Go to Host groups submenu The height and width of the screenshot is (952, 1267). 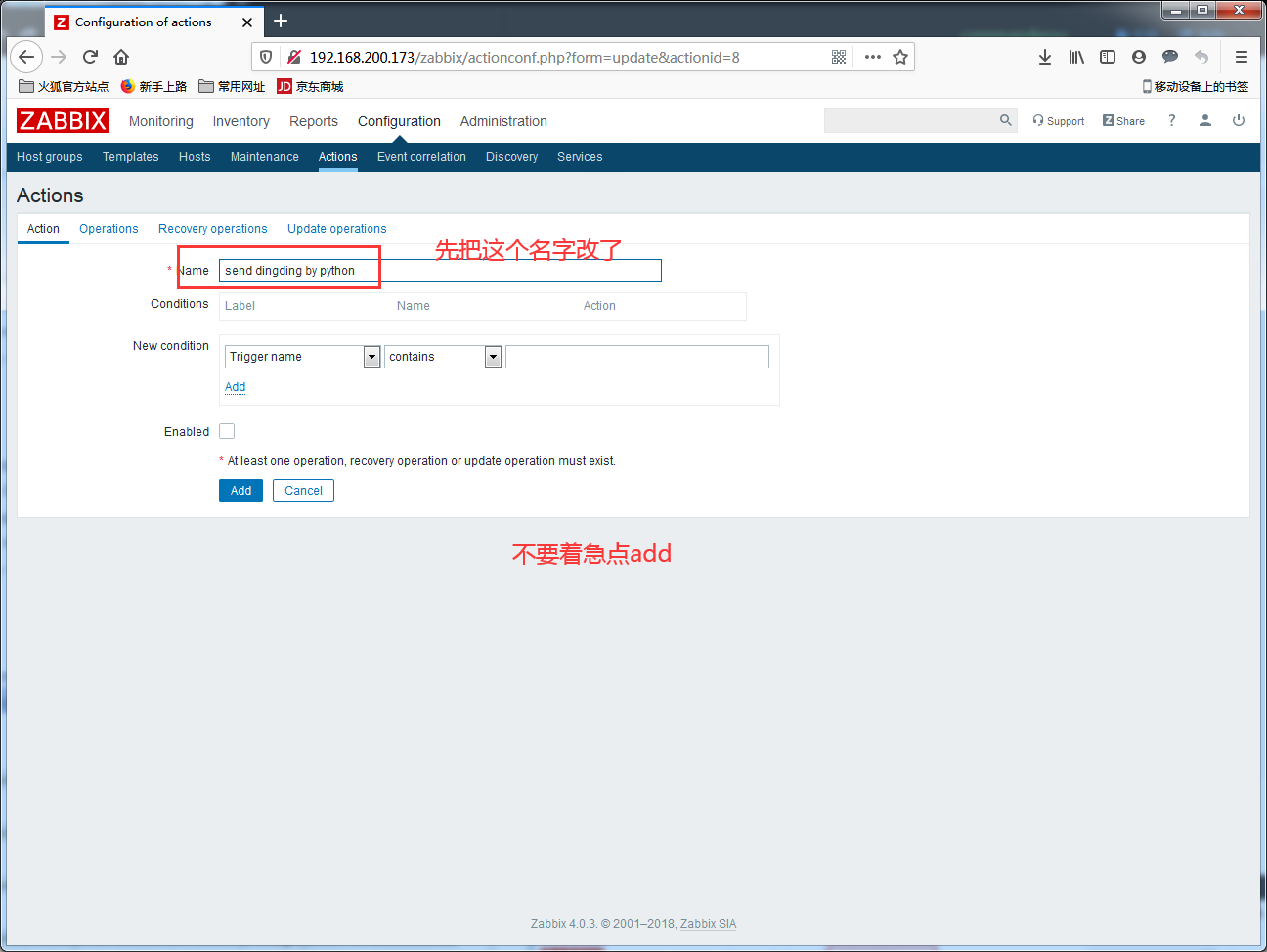click(50, 157)
